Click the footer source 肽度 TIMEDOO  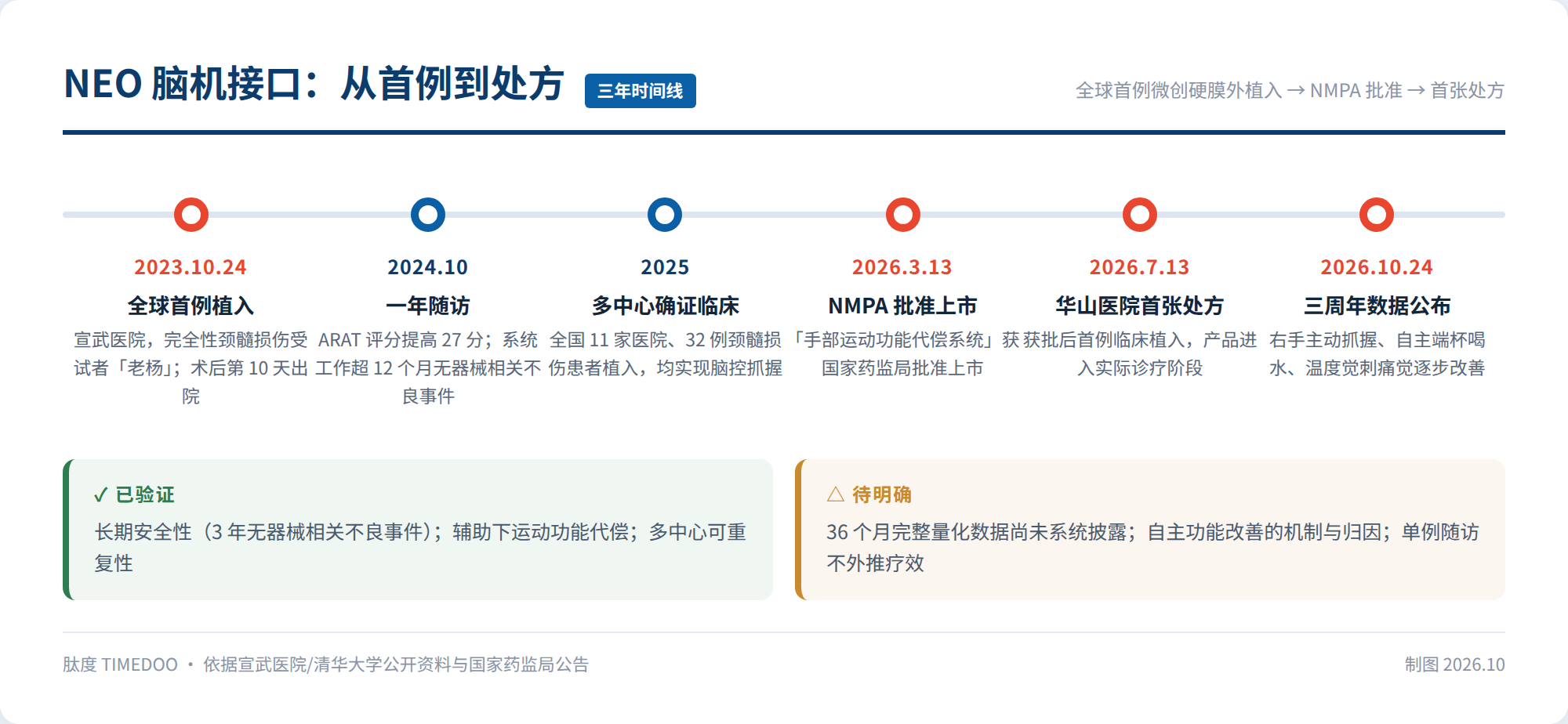click(120, 664)
